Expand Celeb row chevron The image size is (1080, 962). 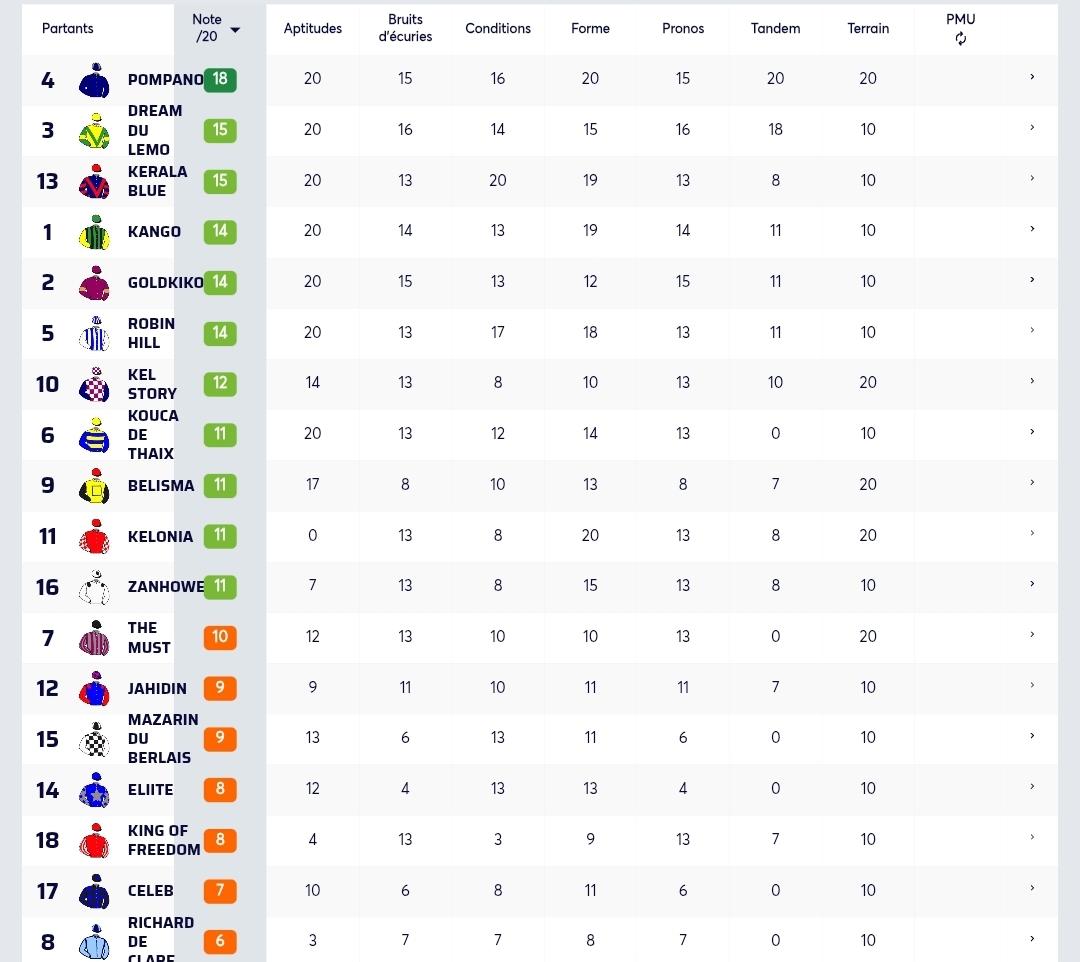[1032, 888]
